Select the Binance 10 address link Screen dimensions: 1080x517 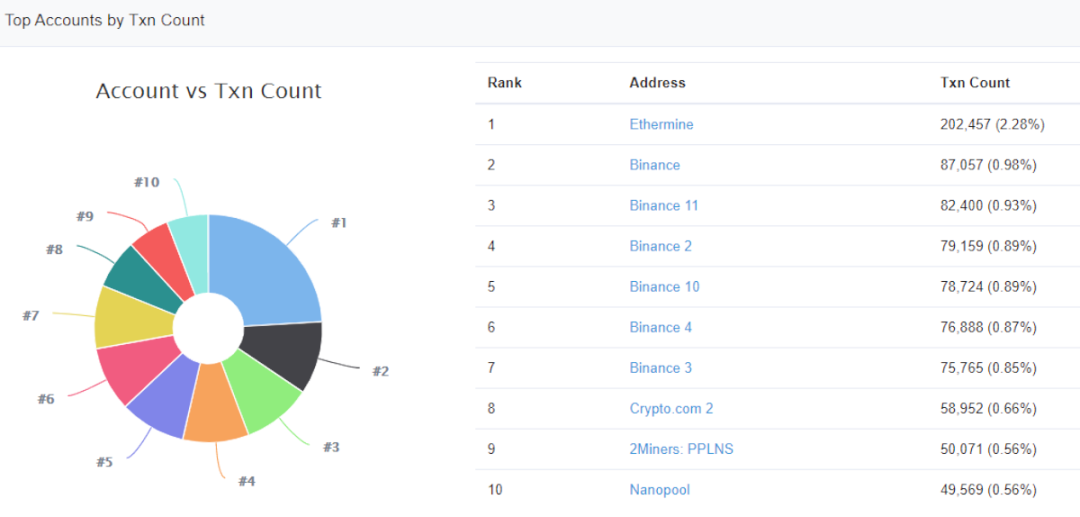pos(665,286)
